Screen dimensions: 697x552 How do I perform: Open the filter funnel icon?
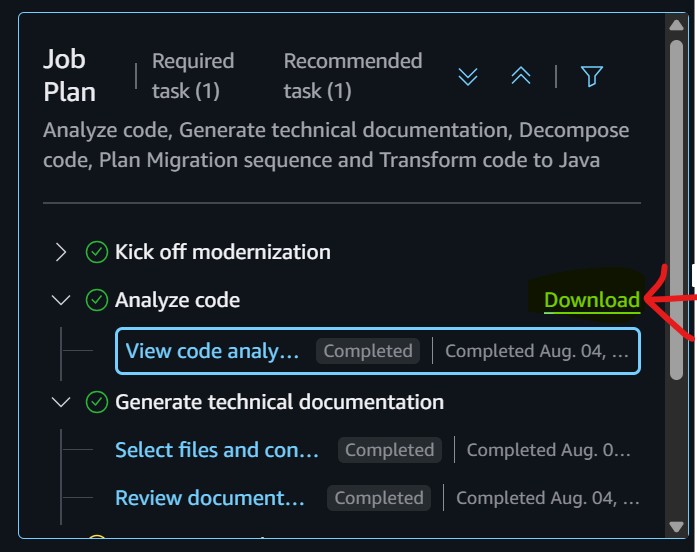point(592,76)
